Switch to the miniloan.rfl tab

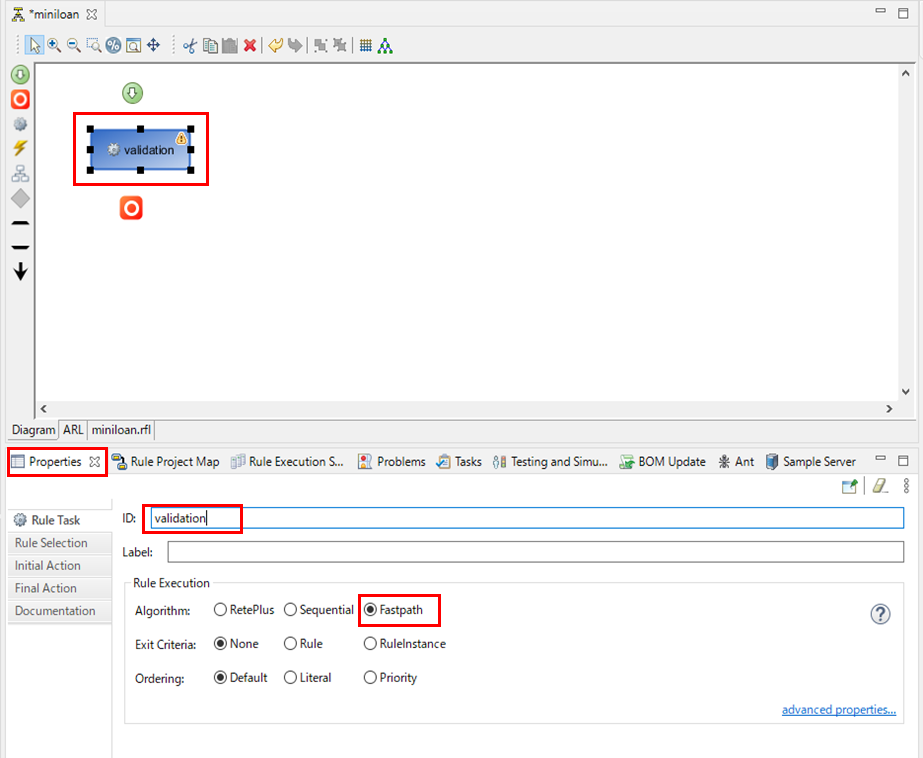pyautogui.click(x=121, y=430)
